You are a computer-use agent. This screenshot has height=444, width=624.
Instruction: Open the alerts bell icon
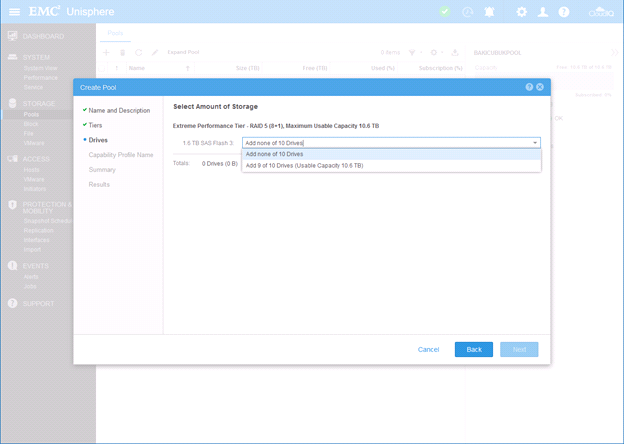pyautogui.click(x=490, y=12)
